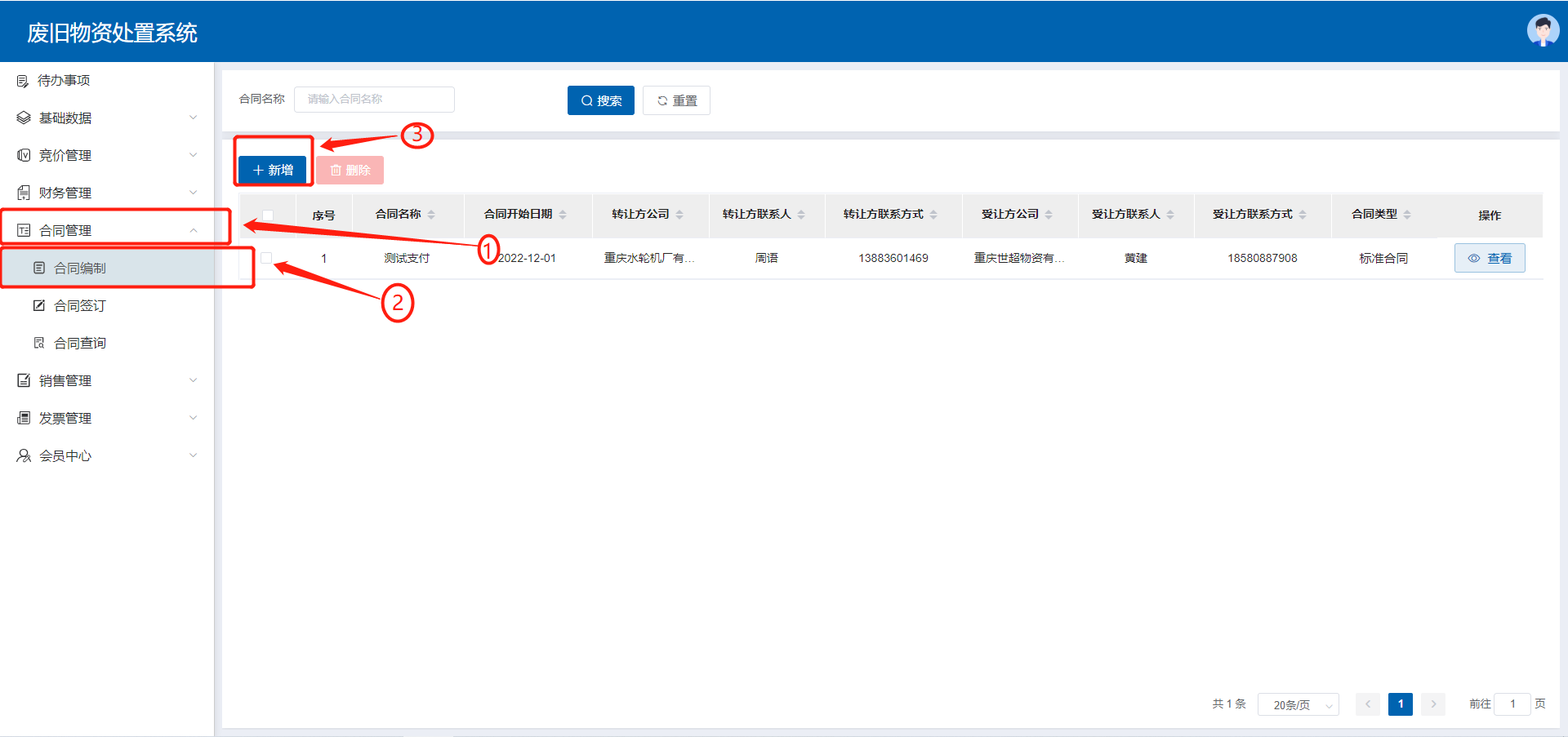Image resolution: width=1568 pixels, height=737 pixels.
Task: Open the 20条/页 page size dropdown
Action: click(1298, 704)
